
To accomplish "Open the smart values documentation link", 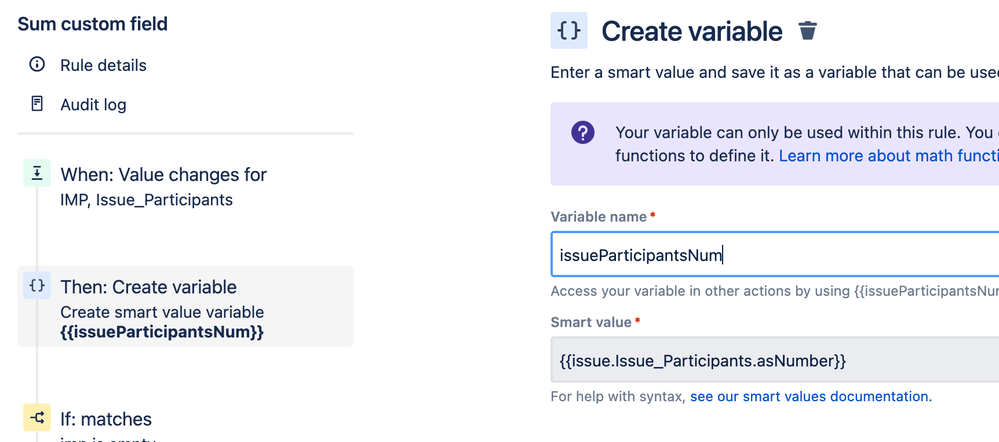I will tap(810, 397).
